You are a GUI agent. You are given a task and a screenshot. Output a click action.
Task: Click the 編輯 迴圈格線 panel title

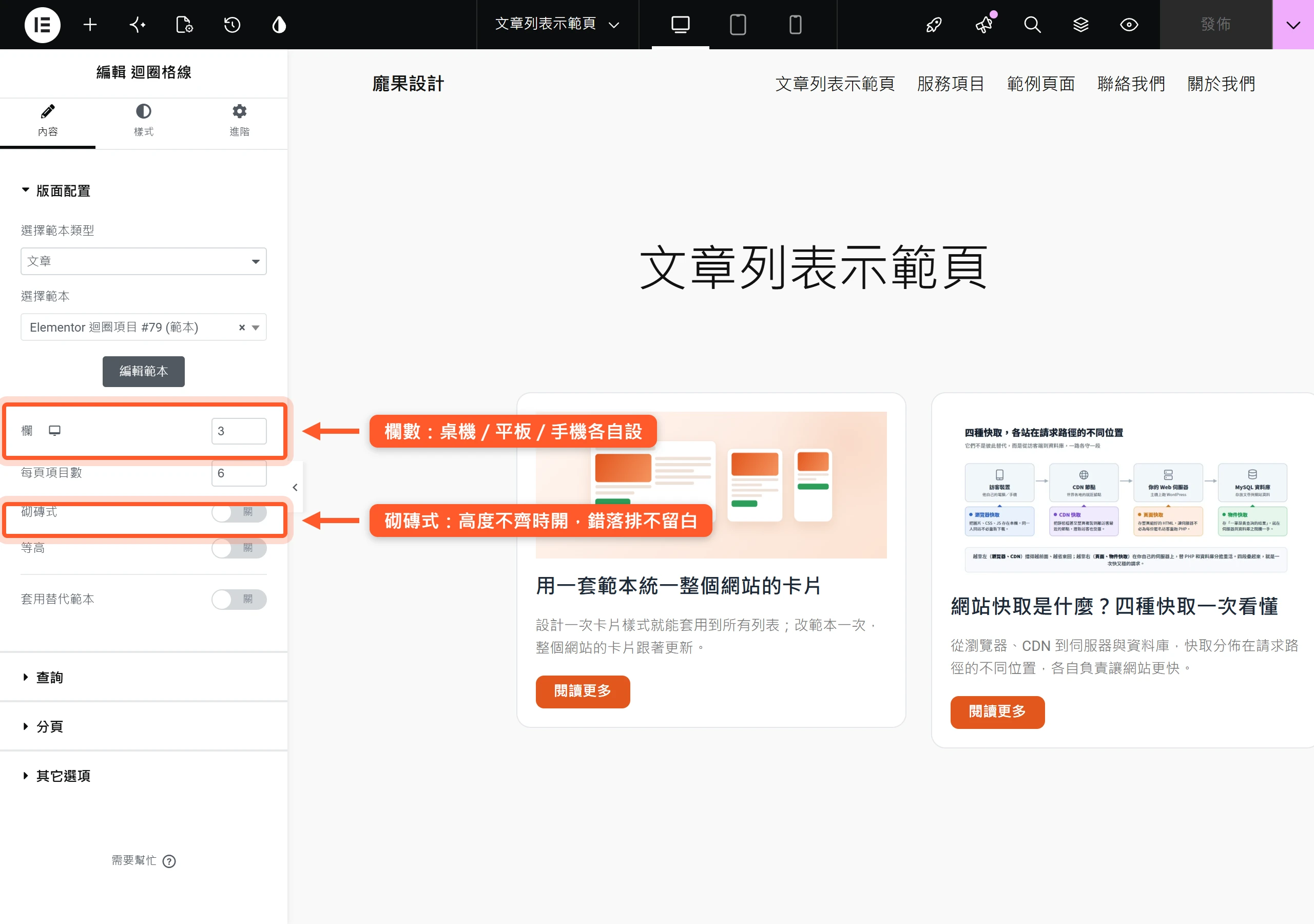144,72
